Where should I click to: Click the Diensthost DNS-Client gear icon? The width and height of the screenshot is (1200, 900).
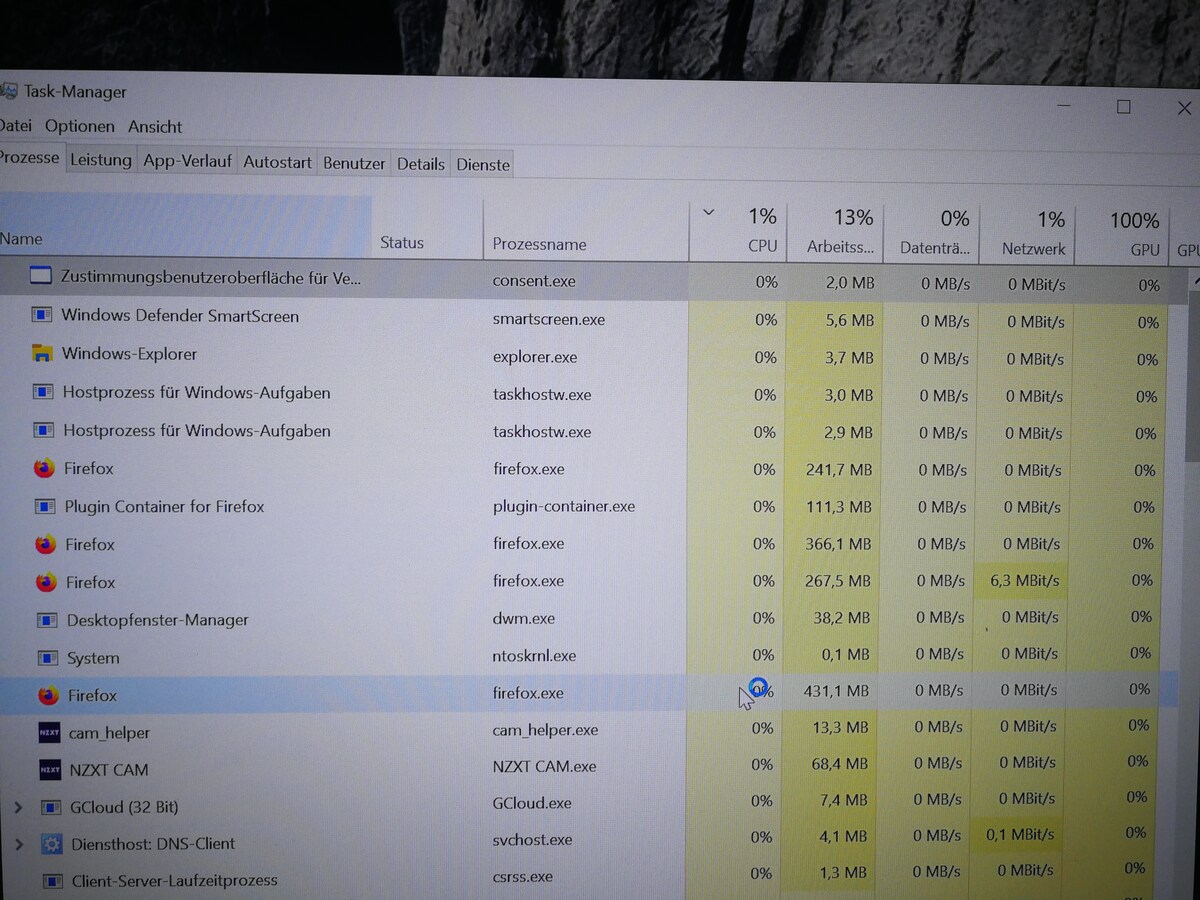(51, 844)
